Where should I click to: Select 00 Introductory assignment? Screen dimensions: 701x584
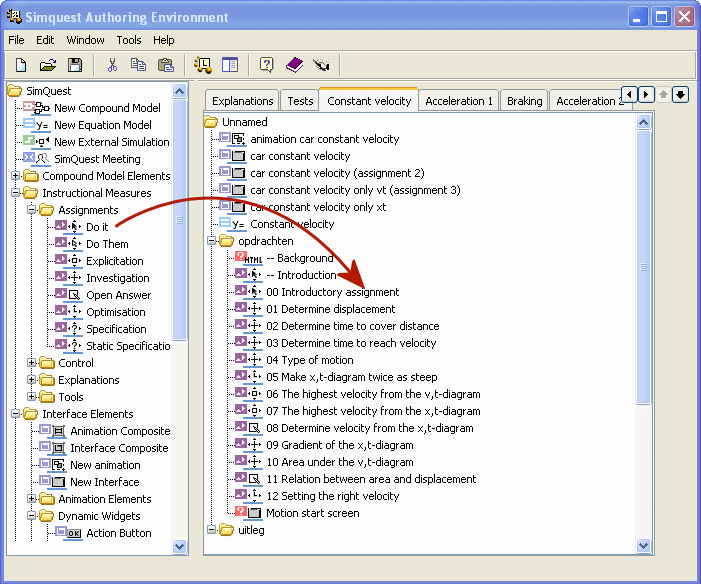(333, 292)
